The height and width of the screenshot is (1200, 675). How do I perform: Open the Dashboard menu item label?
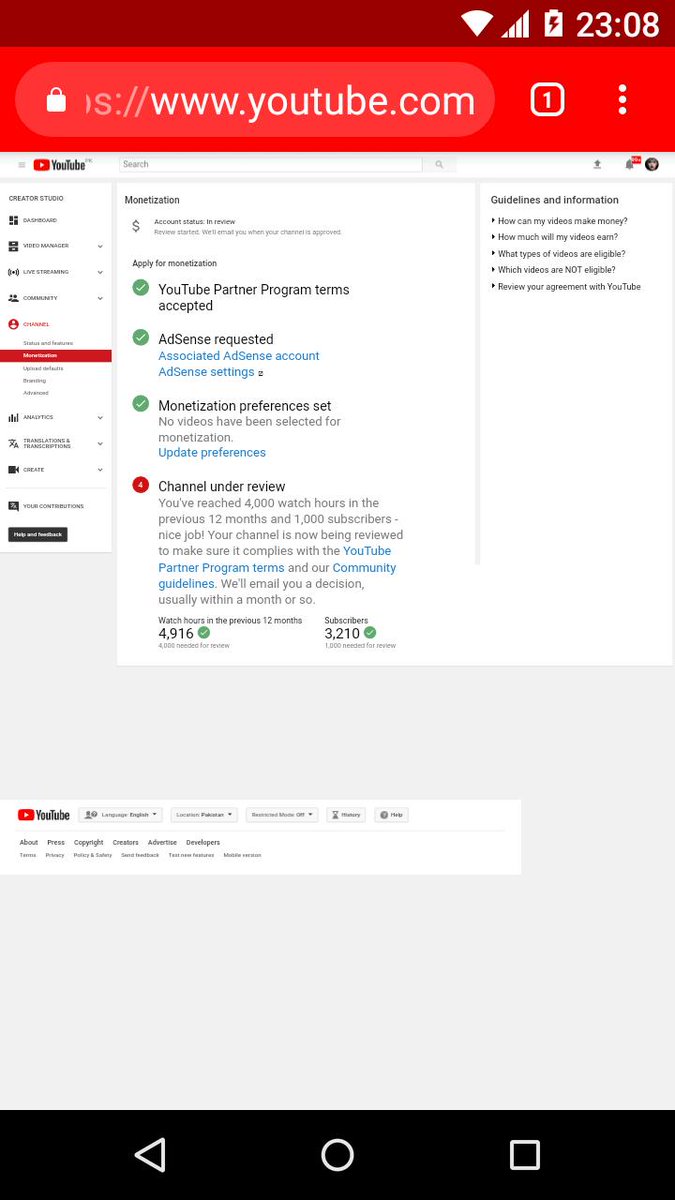point(40,220)
